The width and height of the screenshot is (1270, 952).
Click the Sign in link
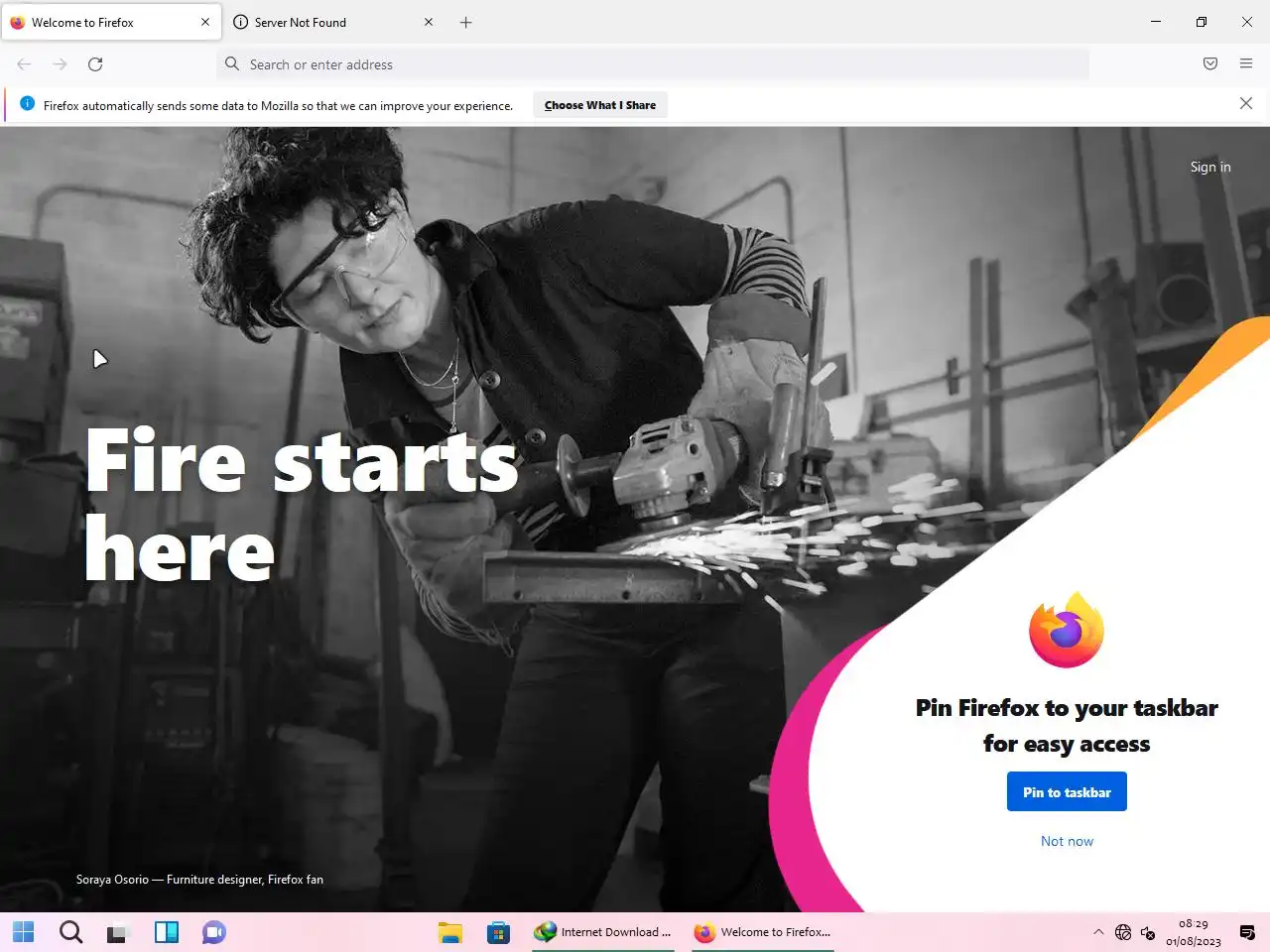pos(1210,167)
